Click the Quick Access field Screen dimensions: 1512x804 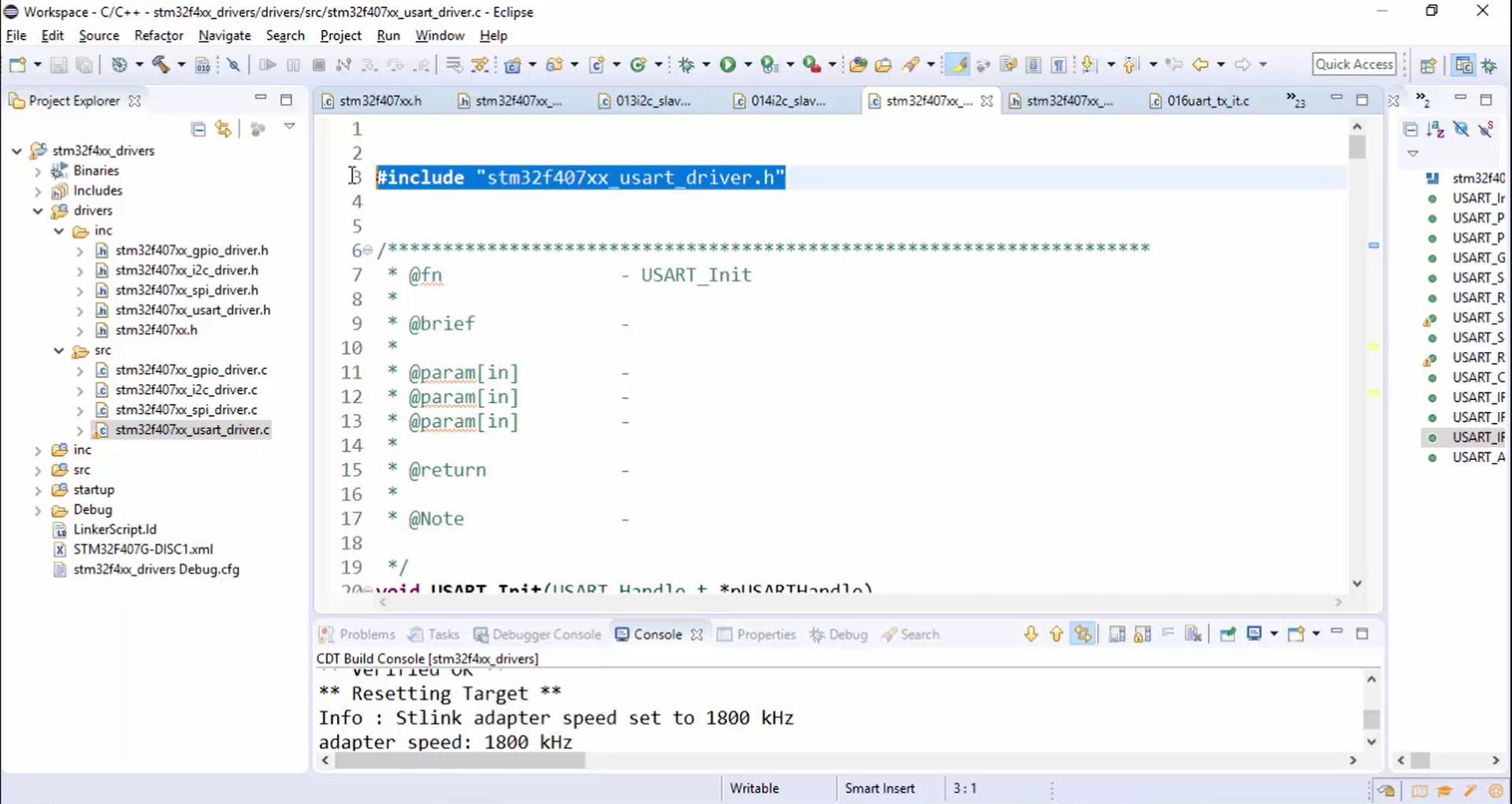pos(1354,64)
